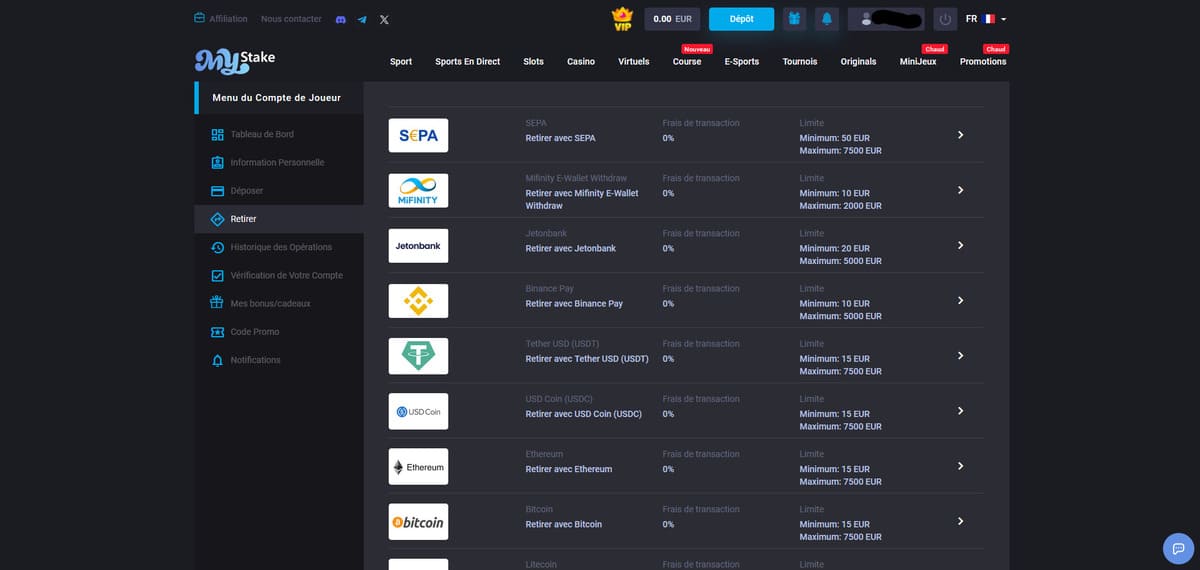Click the VIP crown icon
Viewport: 1200px width, 570px height.
pyautogui.click(x=623, y=19)
